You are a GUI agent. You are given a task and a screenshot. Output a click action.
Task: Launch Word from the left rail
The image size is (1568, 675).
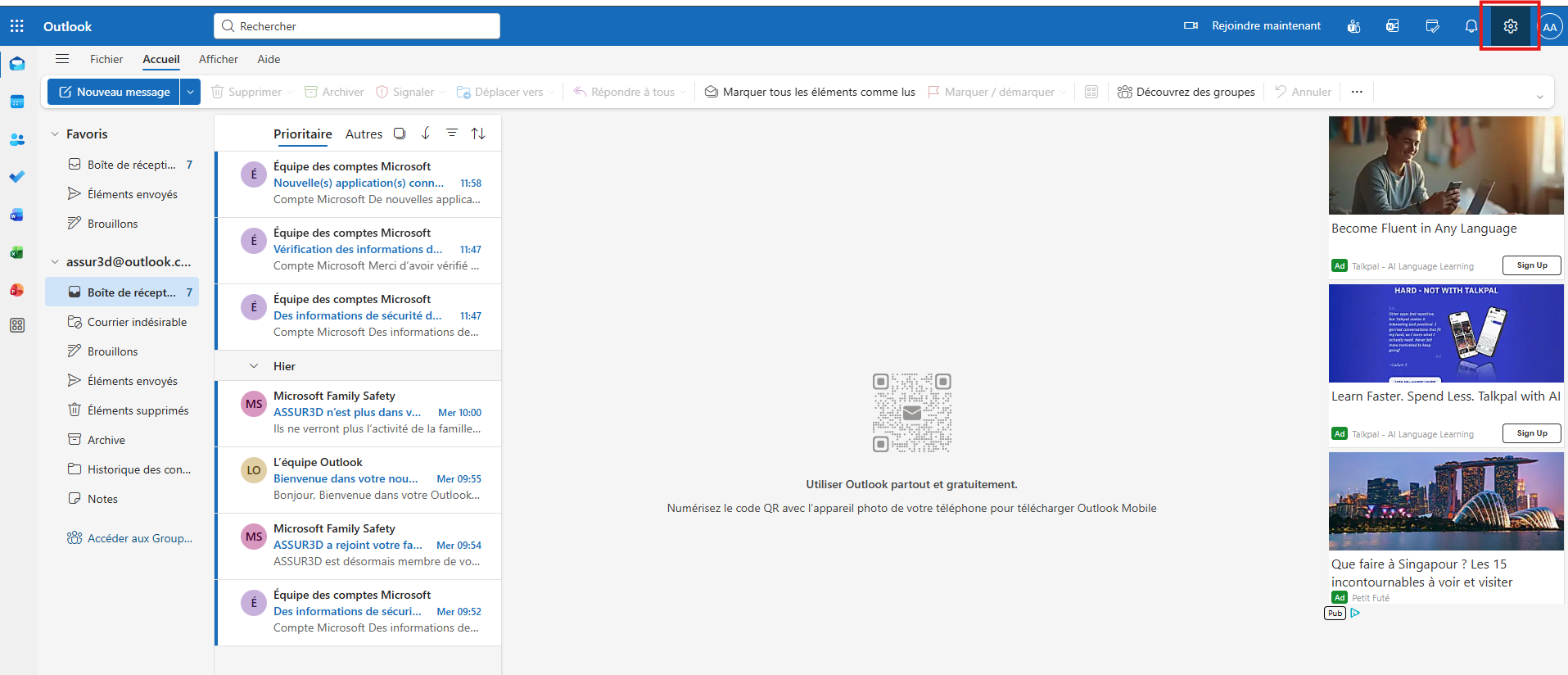click(x=17, y=215)
